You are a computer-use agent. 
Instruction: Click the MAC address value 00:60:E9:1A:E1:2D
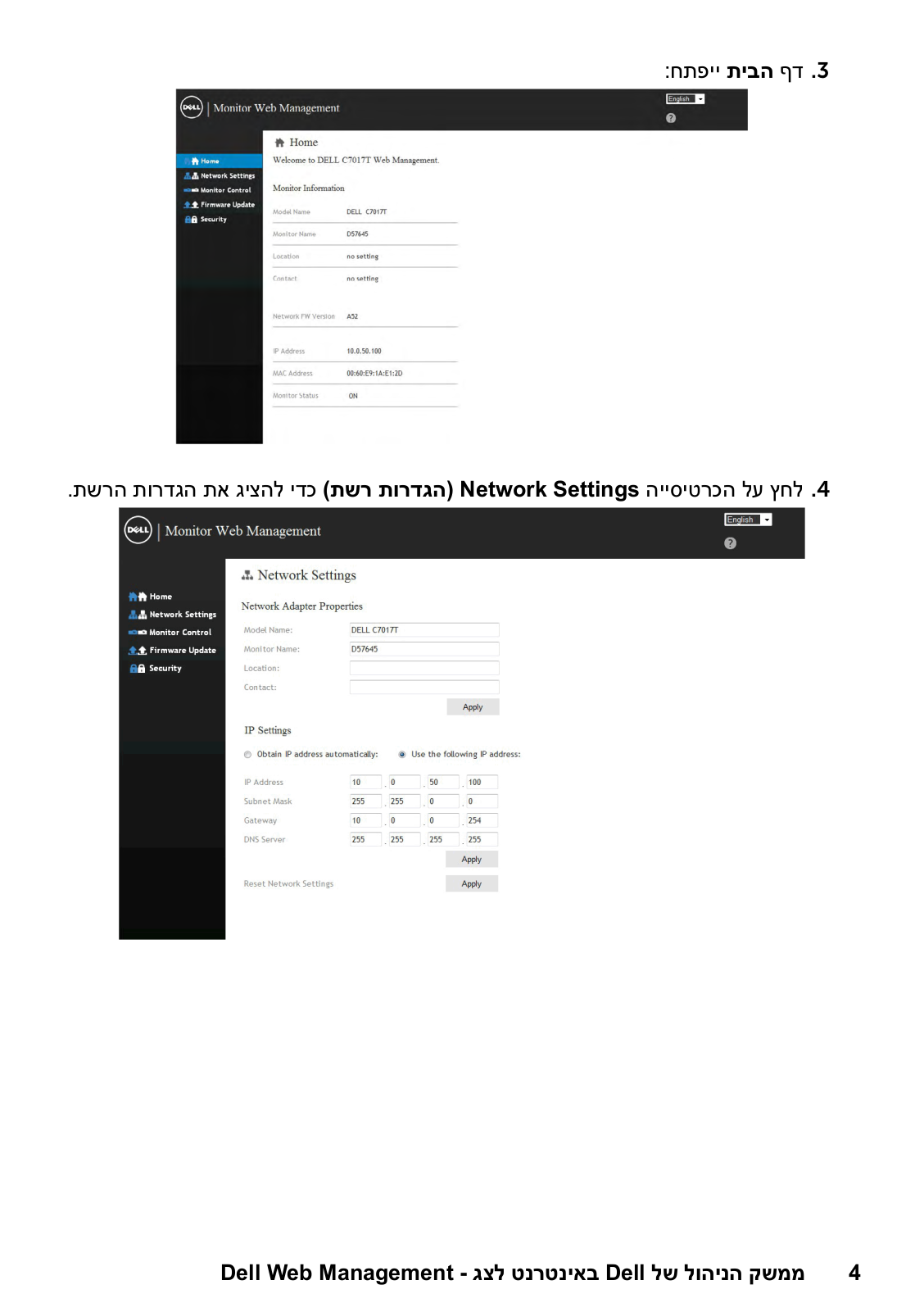pos(374,374)
